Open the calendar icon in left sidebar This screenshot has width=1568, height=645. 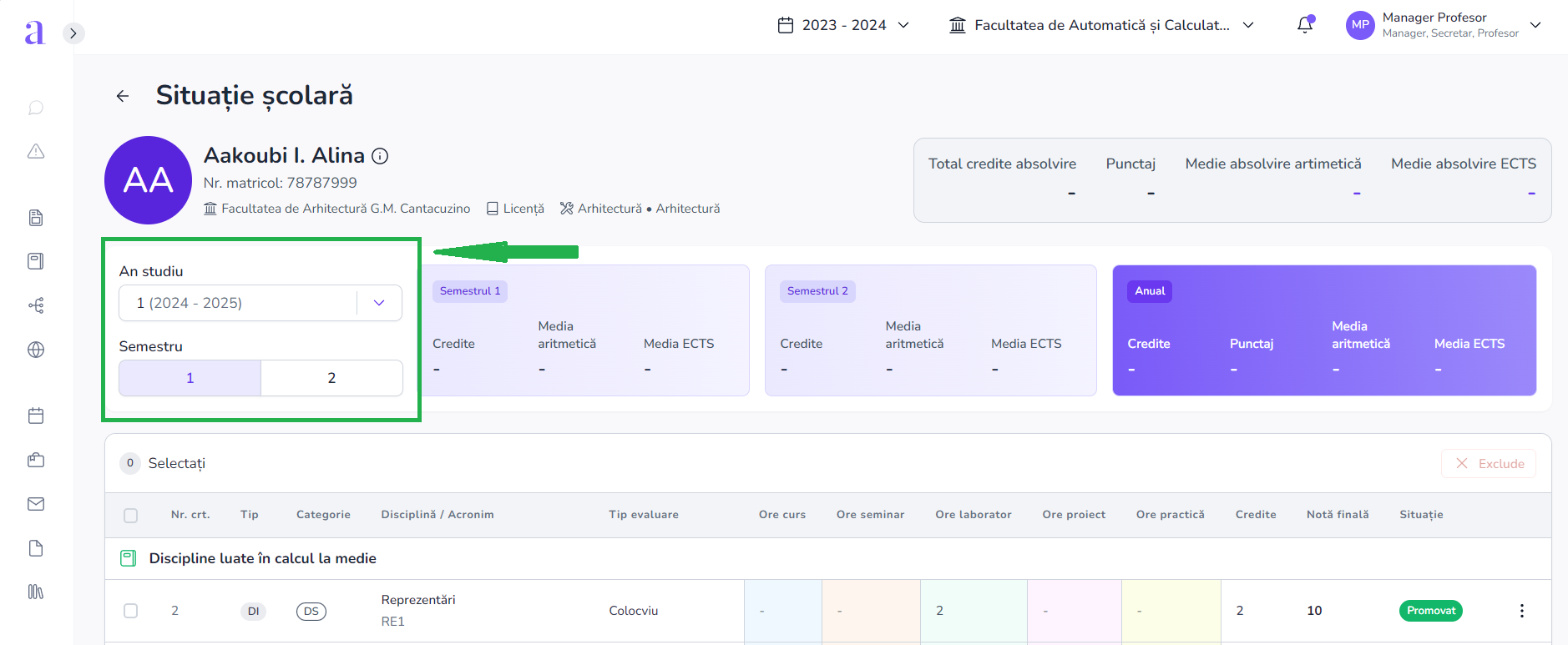(x=36, y=416)
